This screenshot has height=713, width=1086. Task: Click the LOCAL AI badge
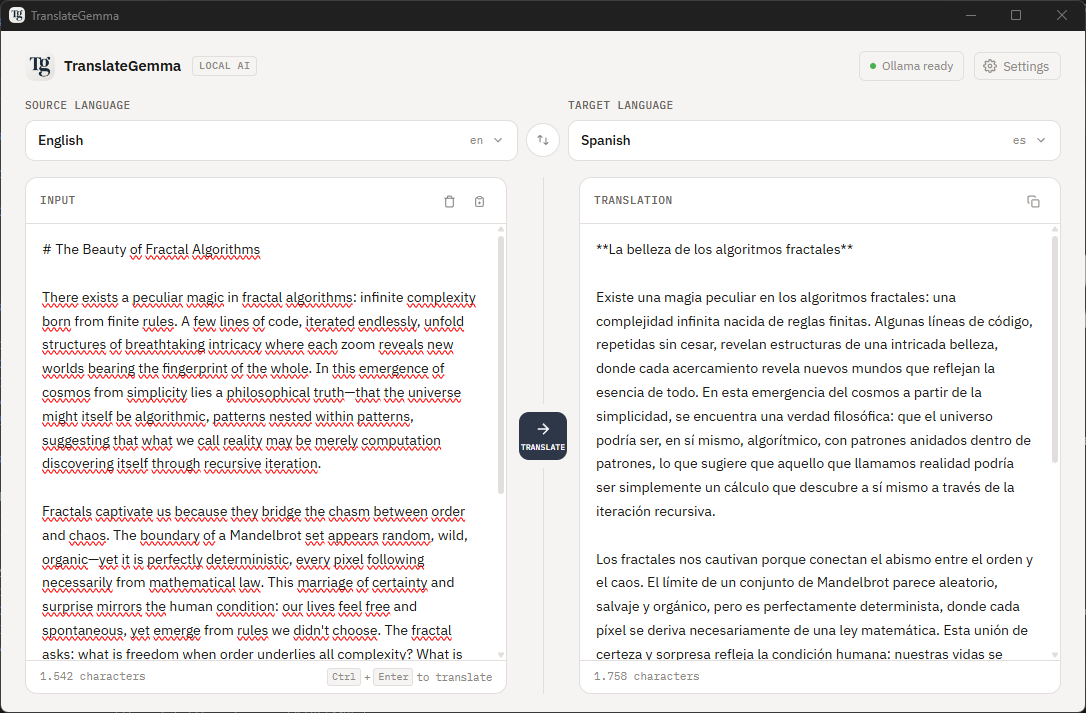[x=224, y=65]
